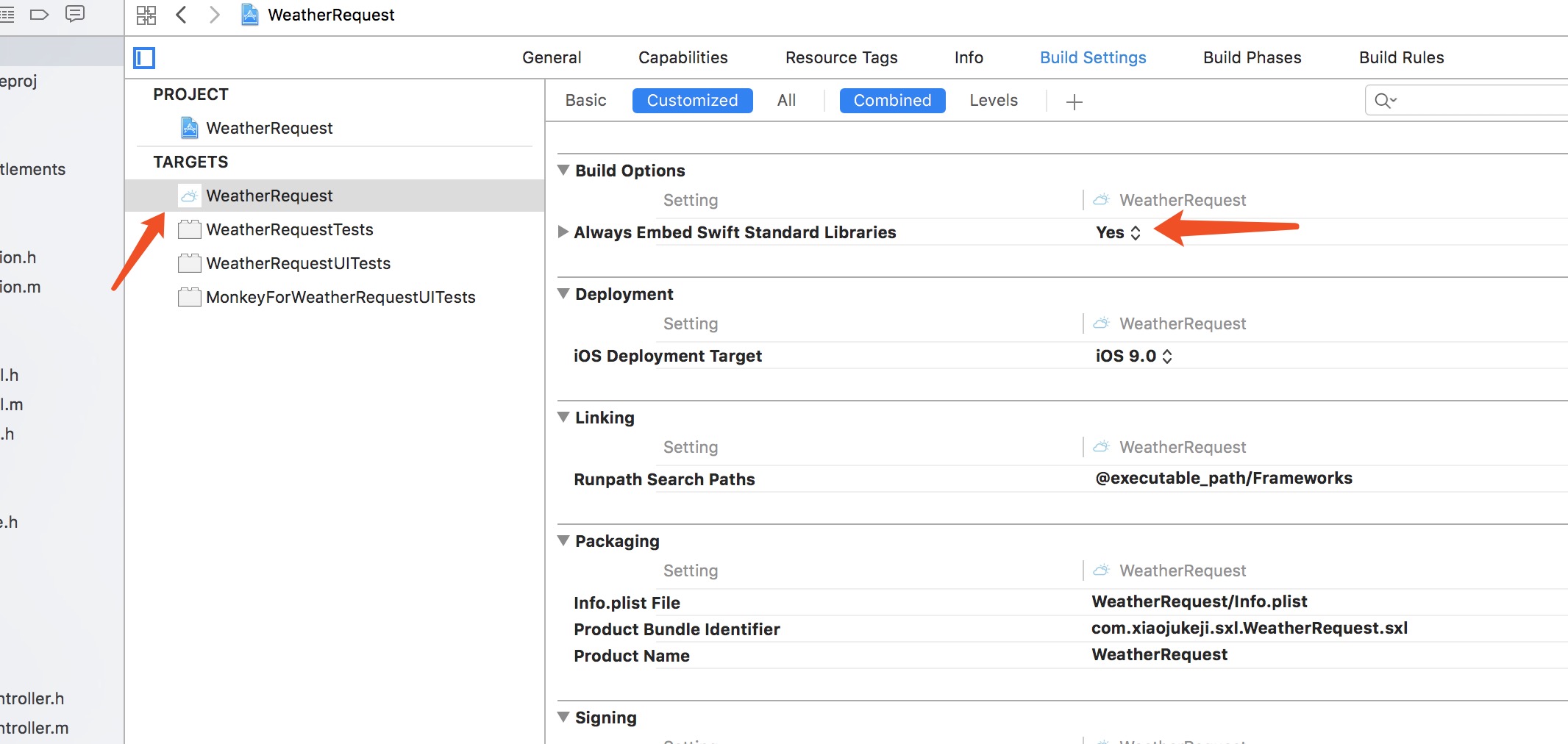Open the related items grid icon
The width and height of the screenshot is (1568, 744).
pyautogui.click(x=146, y=15)
